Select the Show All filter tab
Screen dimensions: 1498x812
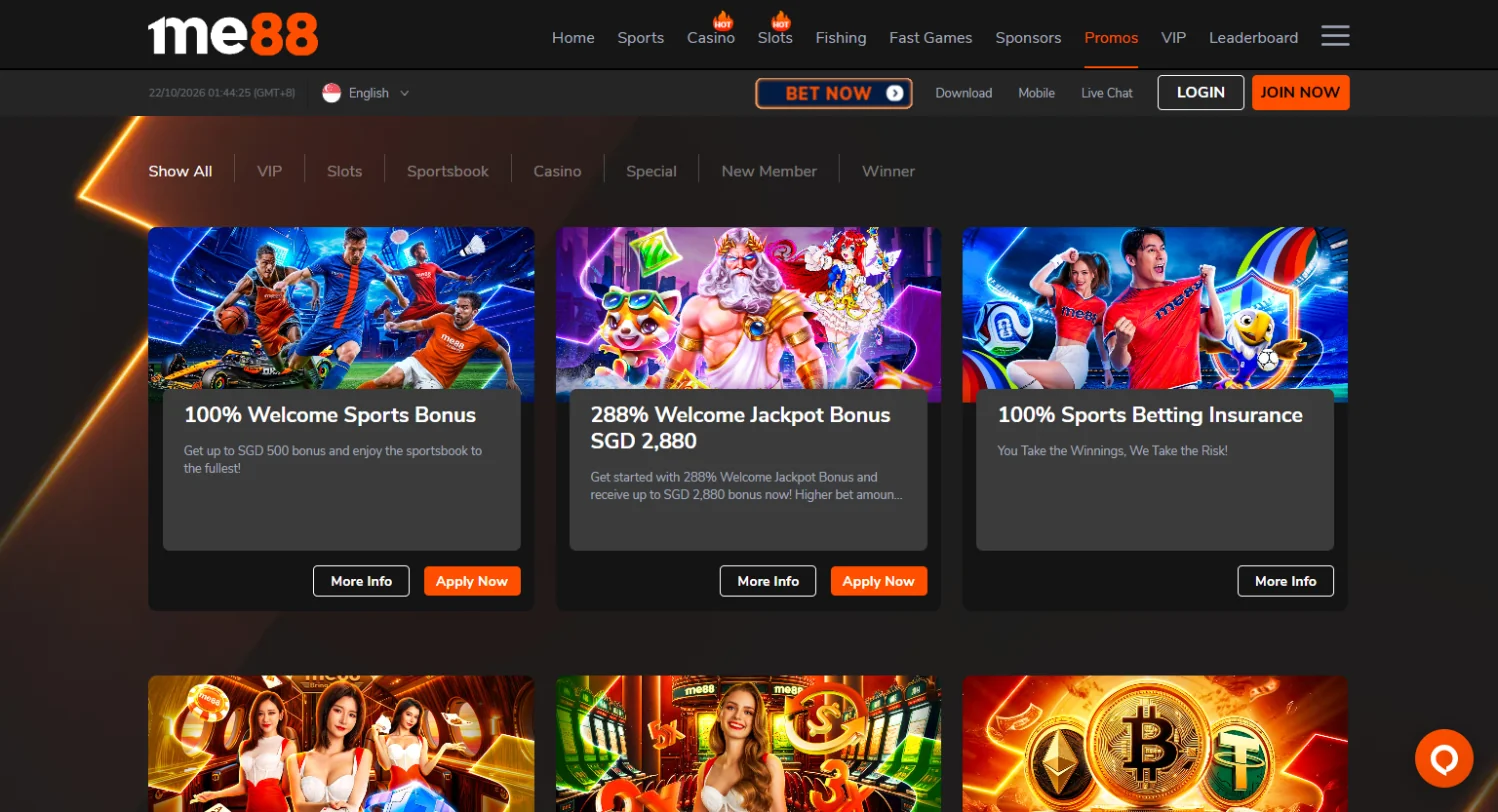180,171
